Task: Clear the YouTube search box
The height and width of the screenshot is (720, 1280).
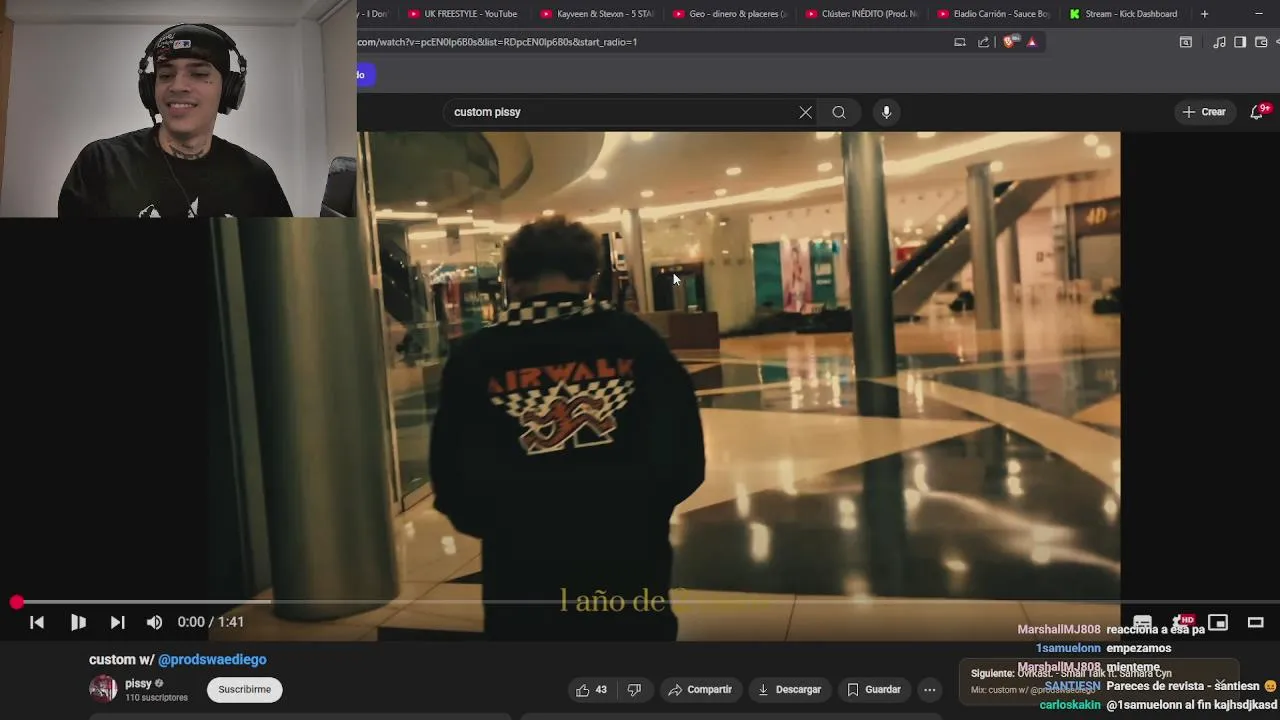Action: pyautogui.click(x=805, y=112)
